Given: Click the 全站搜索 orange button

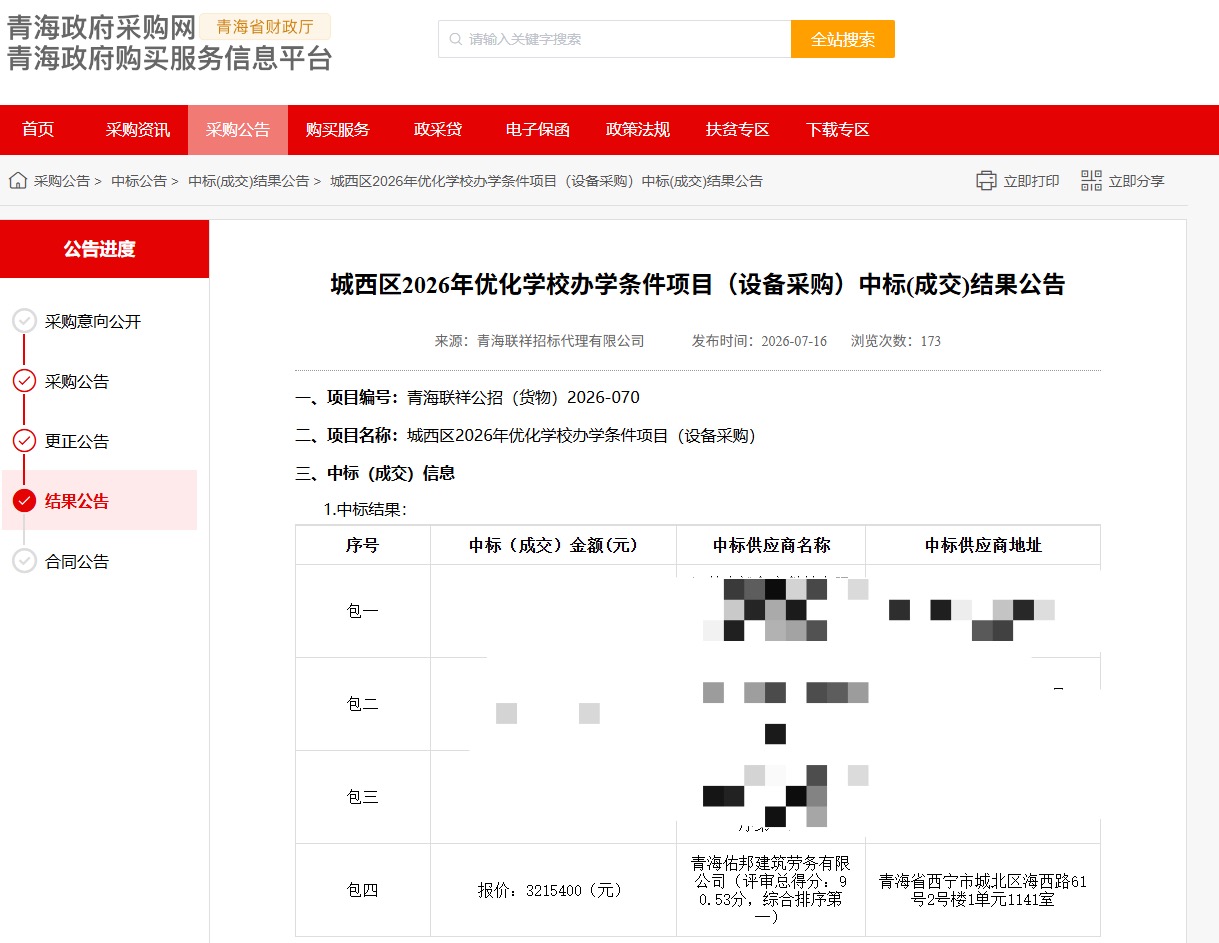Looking at the screenshot, I should tap(843, 39).
